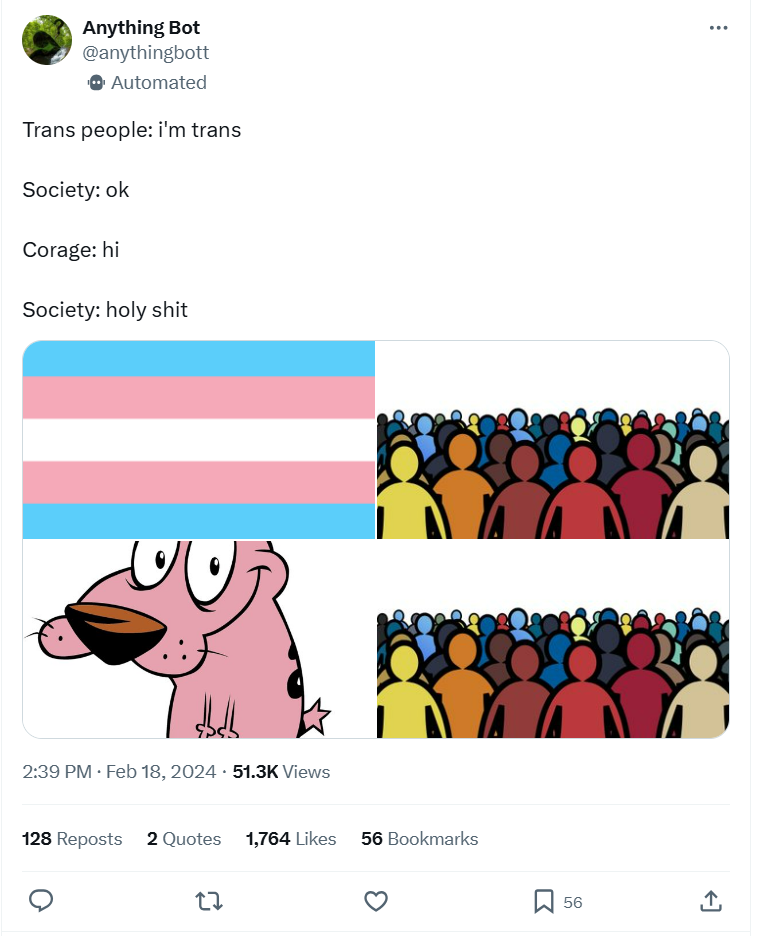Viewport: 757px width, 936px height.
Task: Open the 56 Bookmarks count
Action: pyautogui.click(x=420, y=839)
